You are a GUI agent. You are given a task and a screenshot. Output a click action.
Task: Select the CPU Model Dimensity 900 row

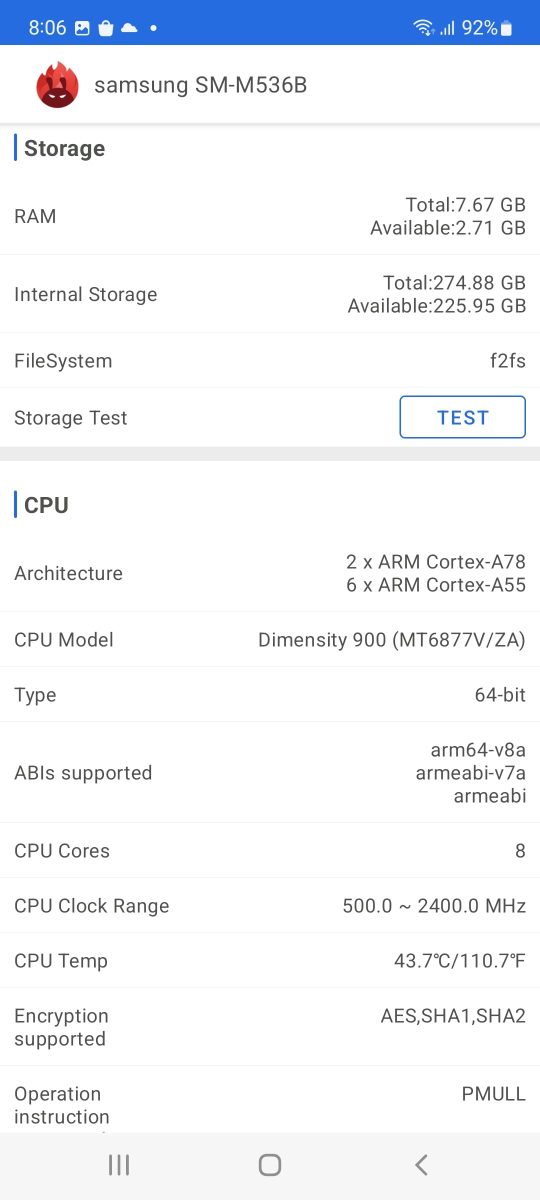270,640
